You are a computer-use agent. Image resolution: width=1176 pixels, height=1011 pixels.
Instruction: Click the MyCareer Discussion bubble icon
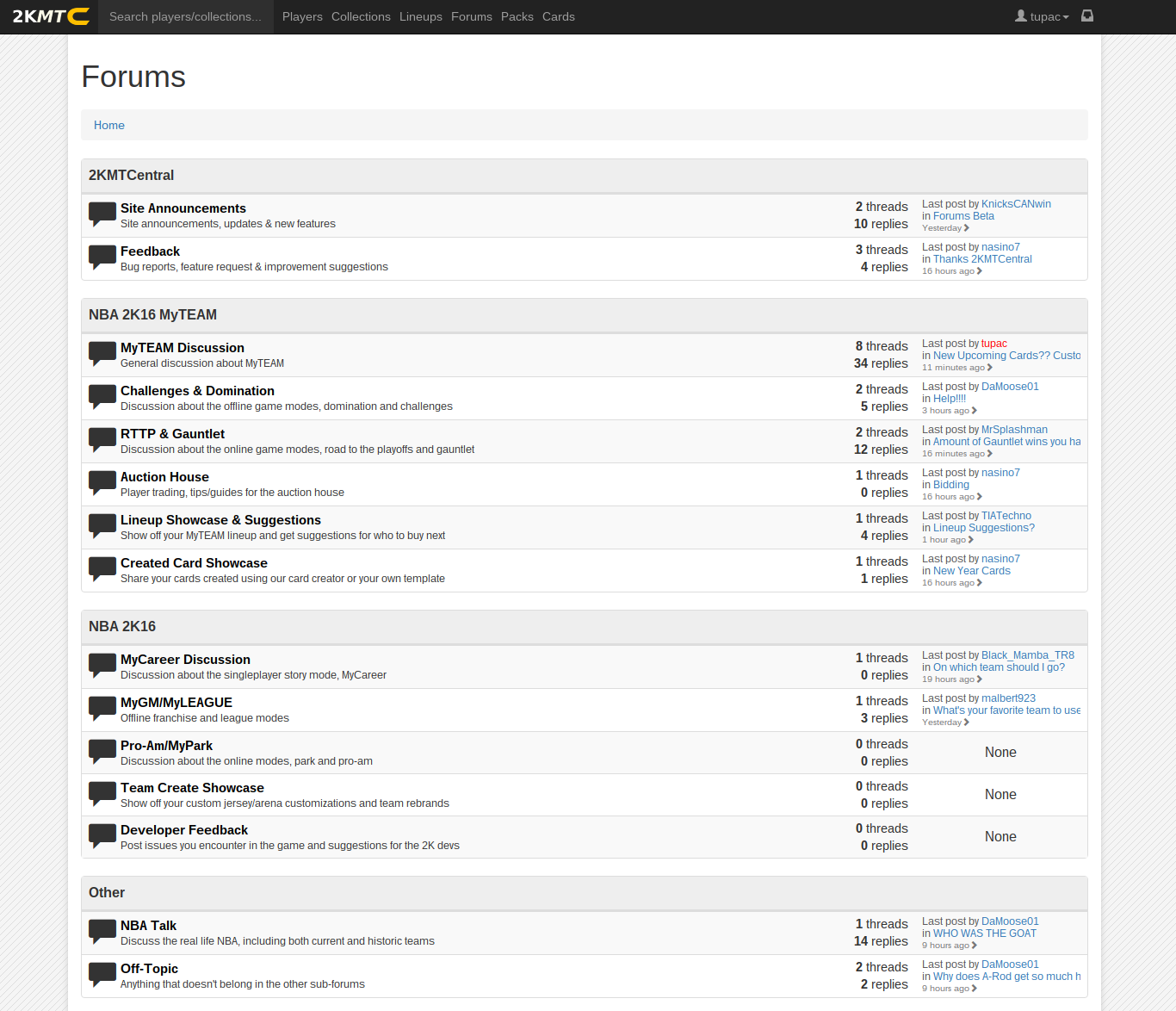coord(102,666)
